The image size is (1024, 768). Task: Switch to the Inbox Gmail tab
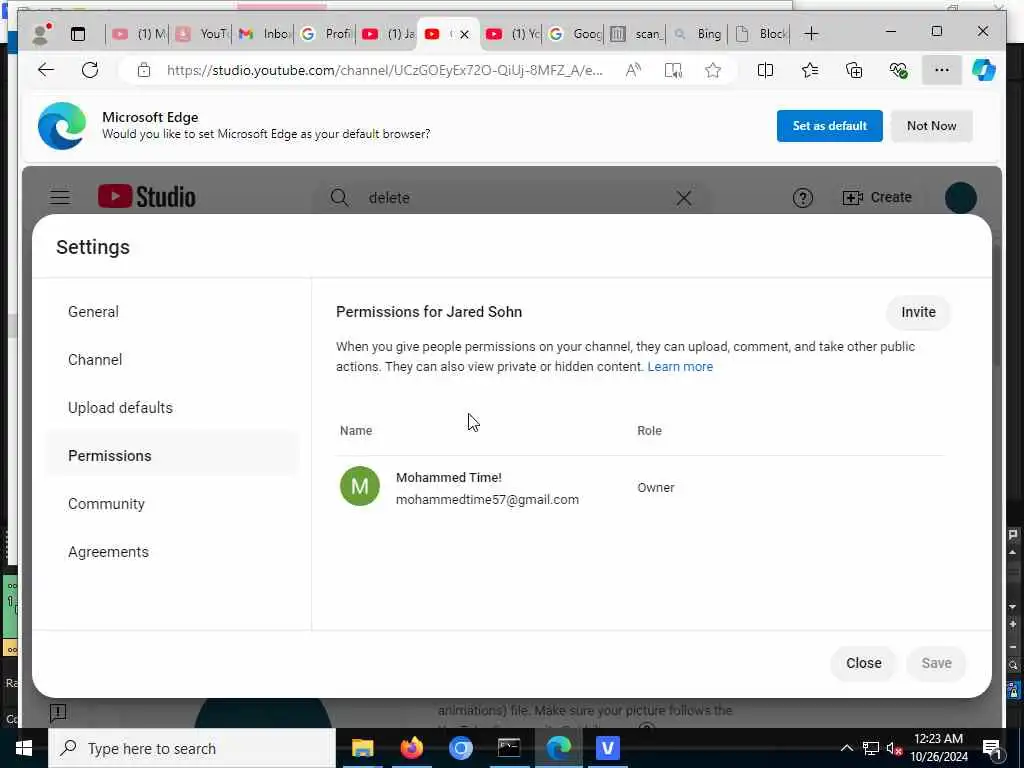point(264,34)
